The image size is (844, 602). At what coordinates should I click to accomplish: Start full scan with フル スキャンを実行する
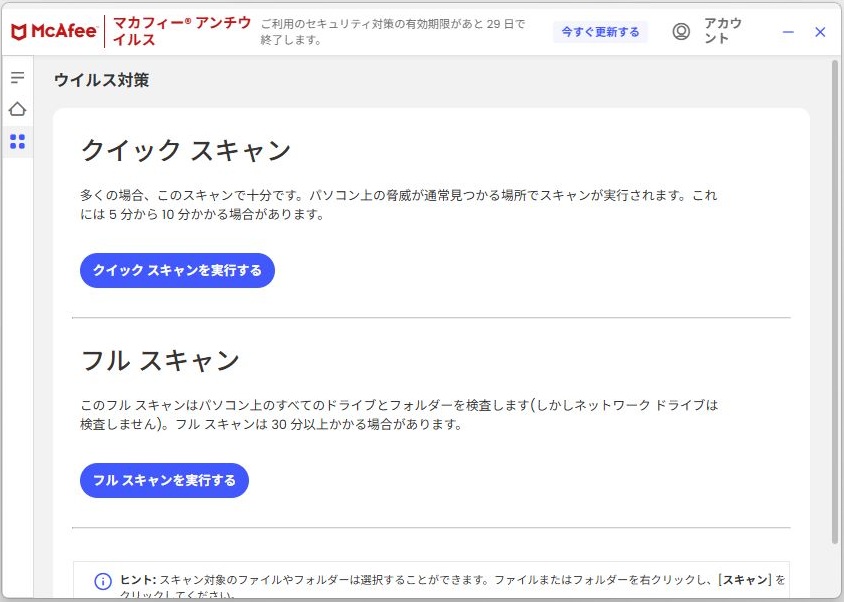[x=164, y=480]
